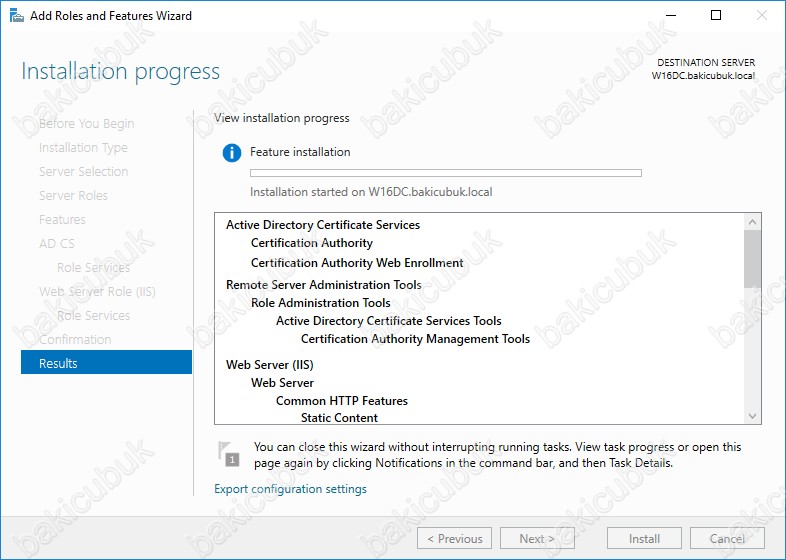The image size is (786, 560).
Task: Click the Next button
Action: pos(537,538)
